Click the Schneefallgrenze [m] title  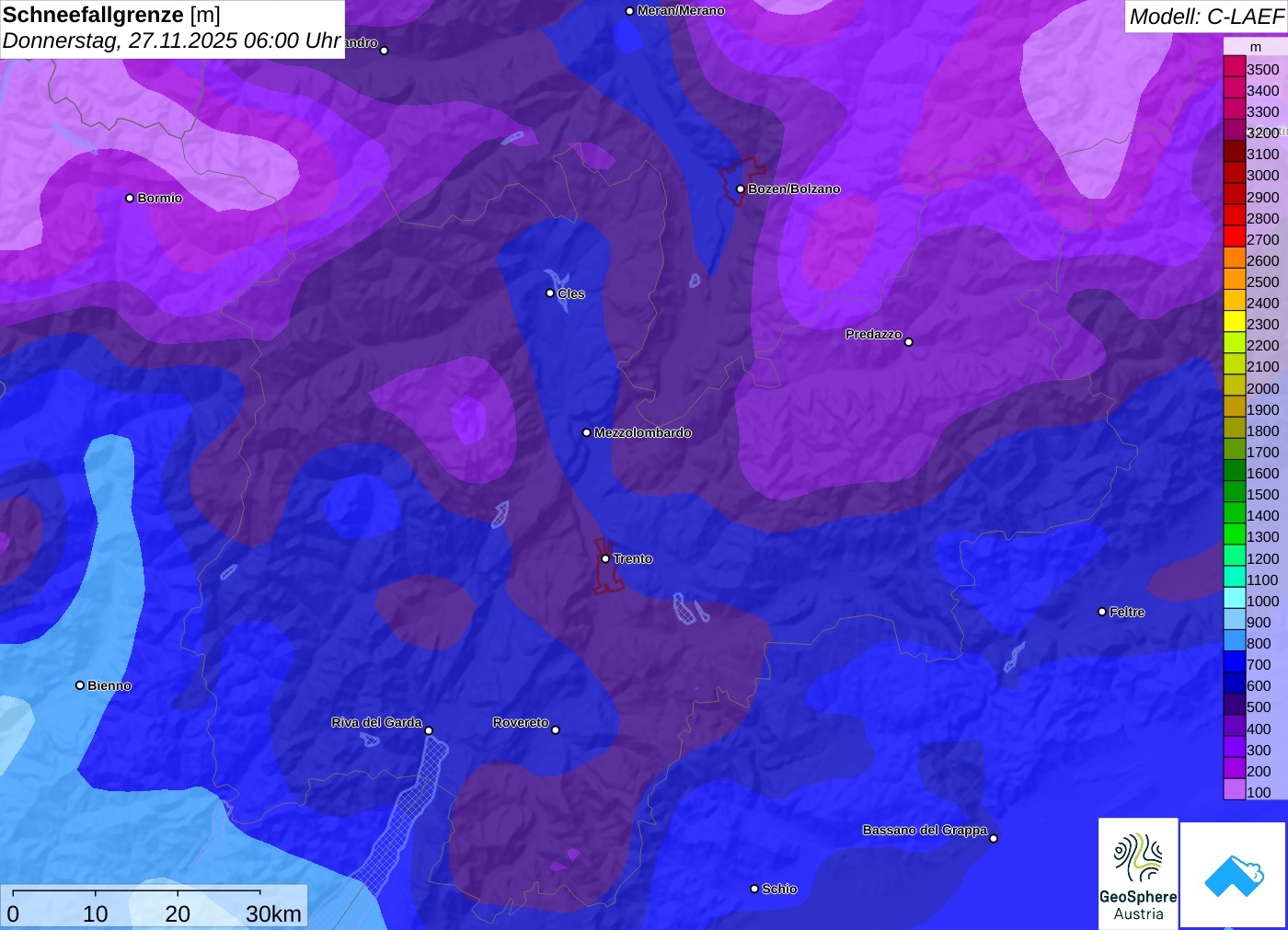(111, 15)
